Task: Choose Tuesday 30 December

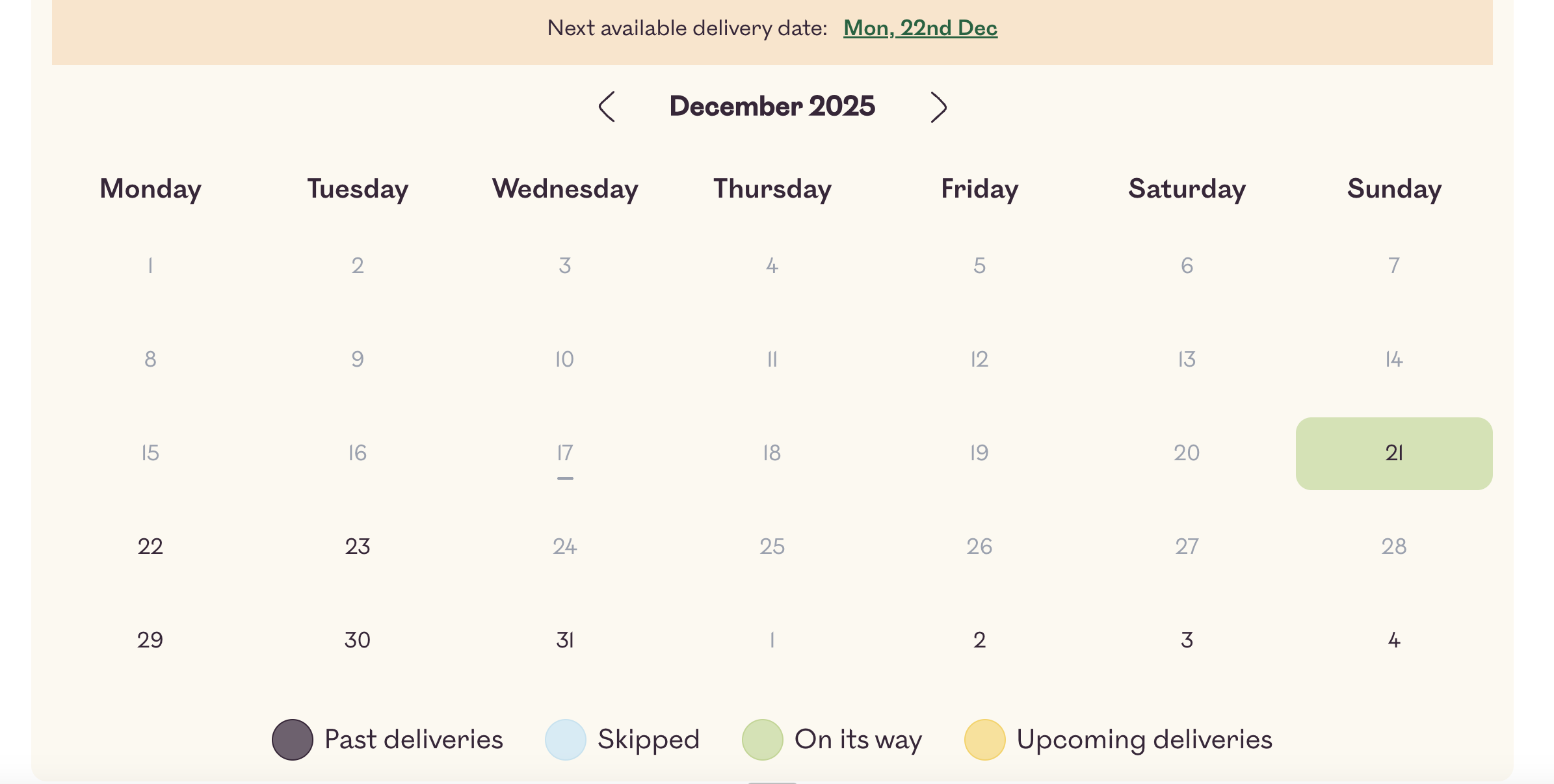Action: tap(358, 640)
